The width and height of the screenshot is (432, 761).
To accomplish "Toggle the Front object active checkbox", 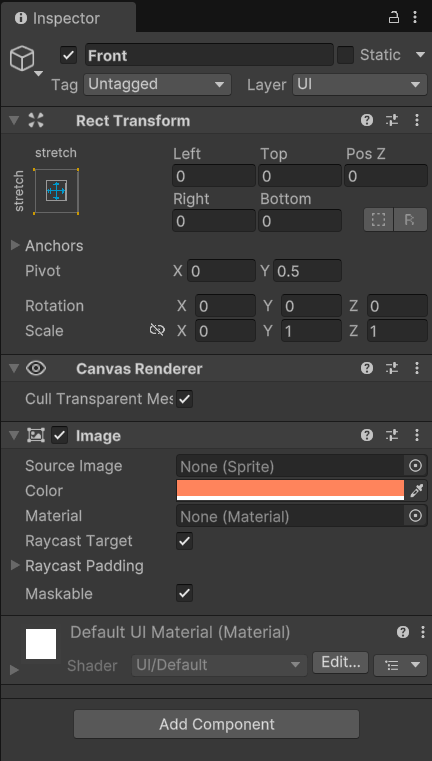I will pos(68,55).
